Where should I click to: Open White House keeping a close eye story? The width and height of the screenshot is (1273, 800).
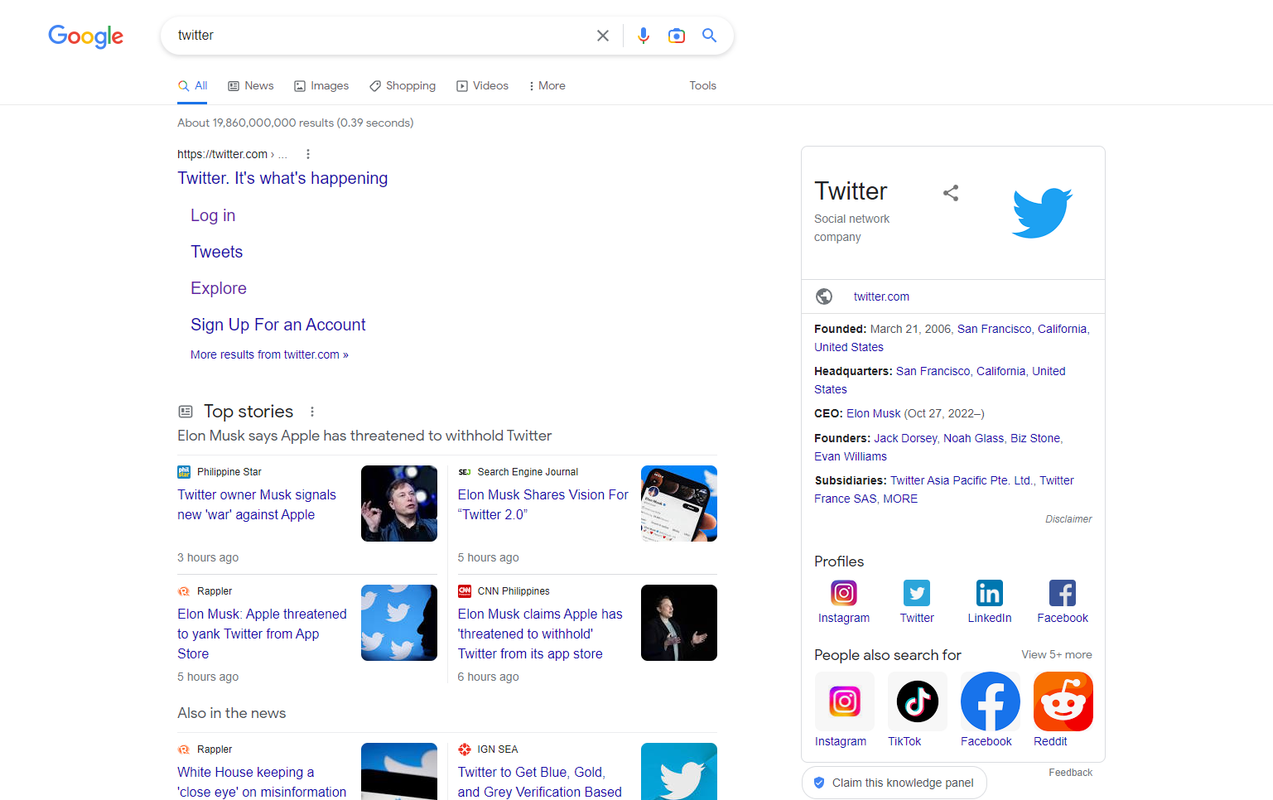[262, 782]
